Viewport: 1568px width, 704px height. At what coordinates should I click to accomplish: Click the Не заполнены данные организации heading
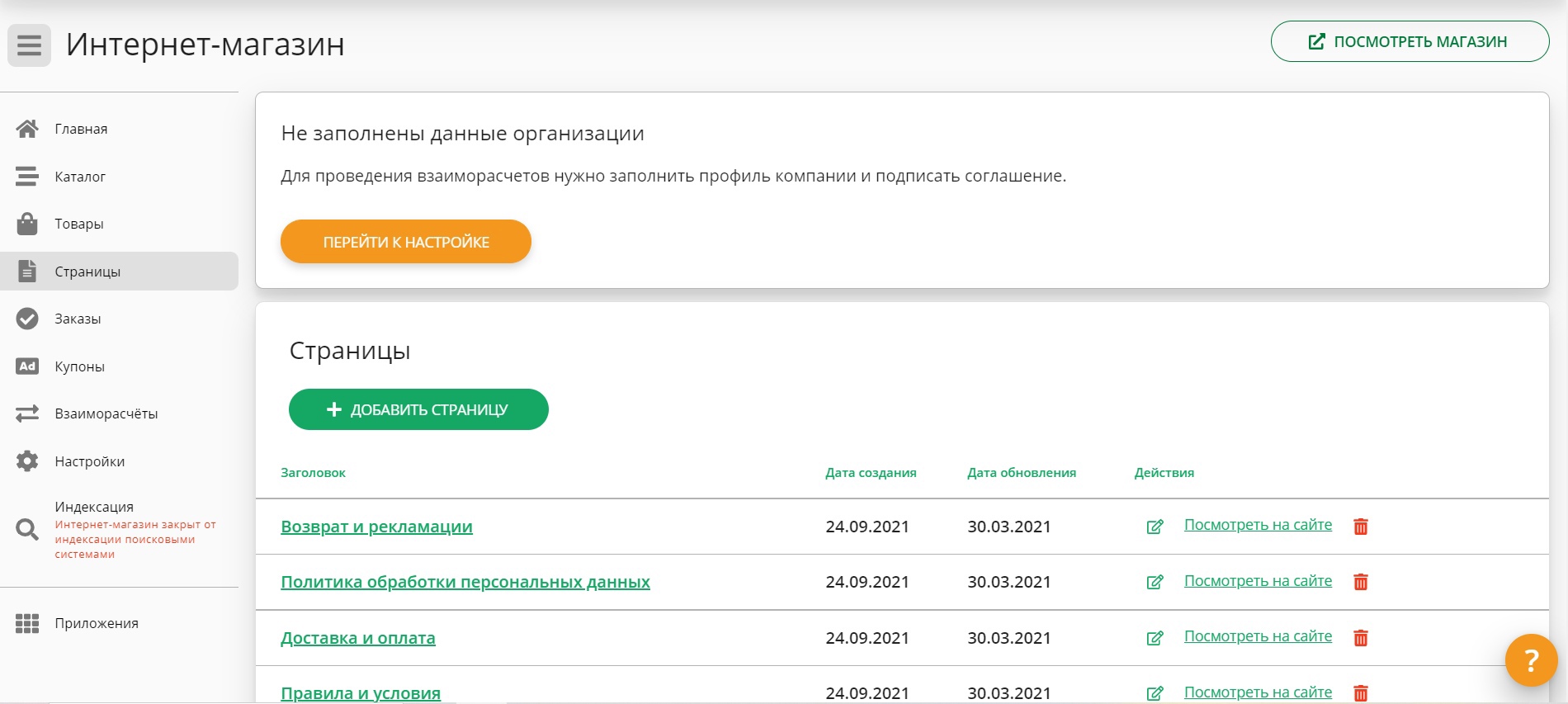462,134
